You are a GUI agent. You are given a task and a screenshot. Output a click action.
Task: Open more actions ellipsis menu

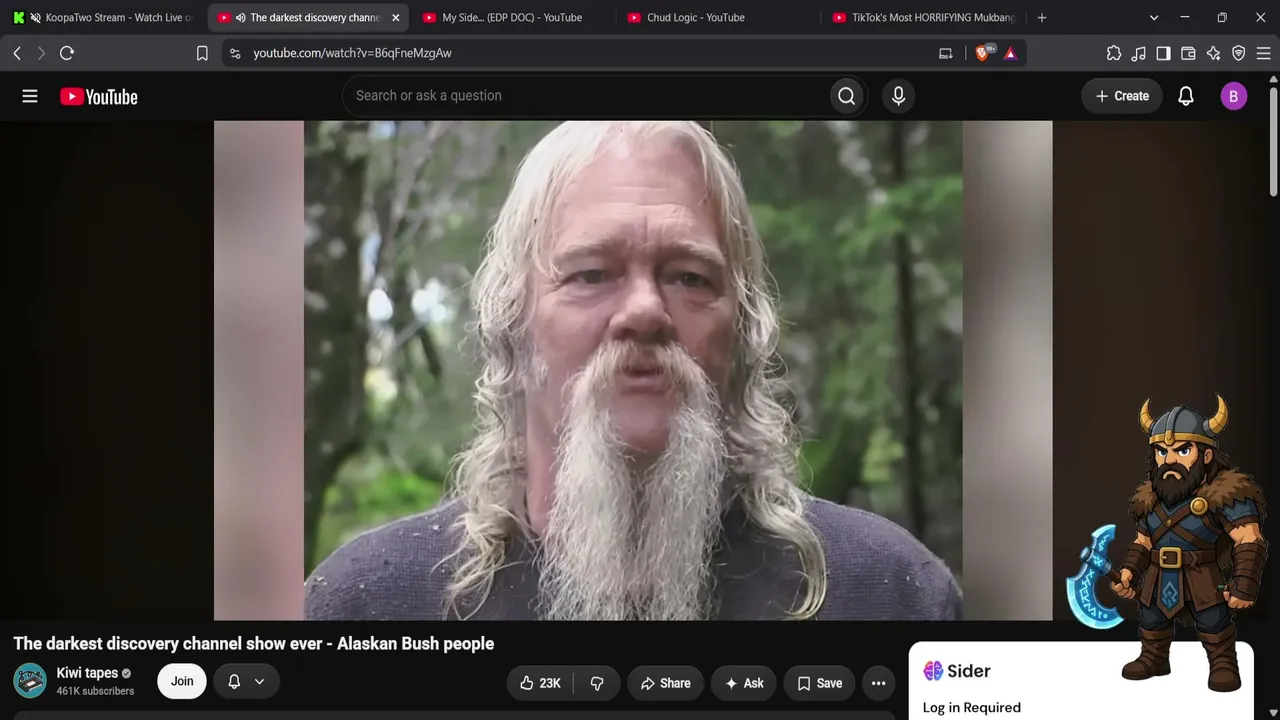879,683
